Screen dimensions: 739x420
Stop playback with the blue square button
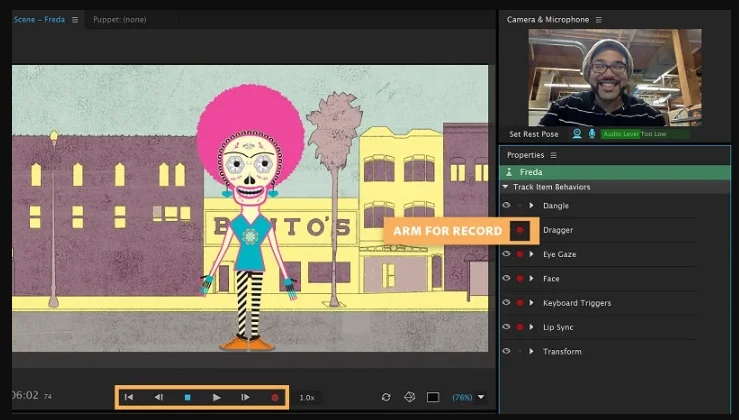click(x=188, y=397)
